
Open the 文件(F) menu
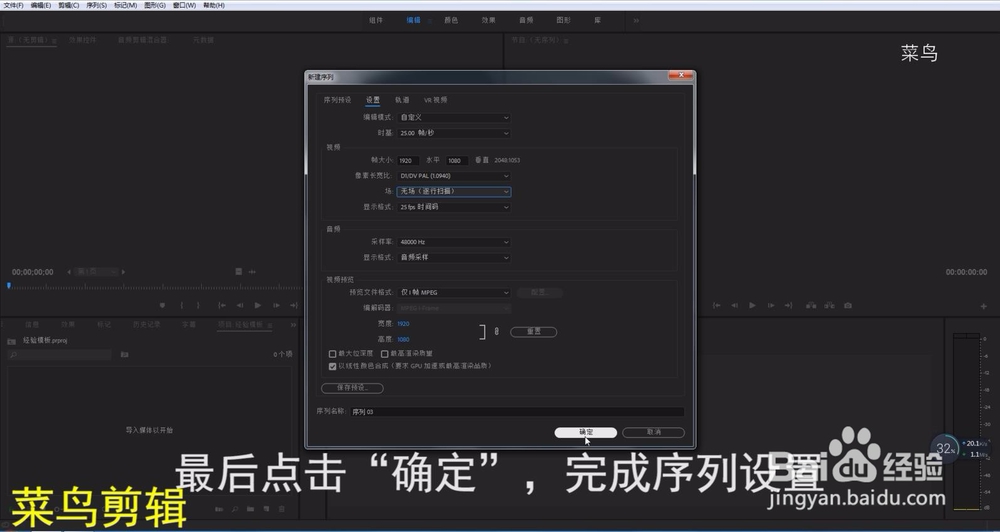[x=13, y=5]
